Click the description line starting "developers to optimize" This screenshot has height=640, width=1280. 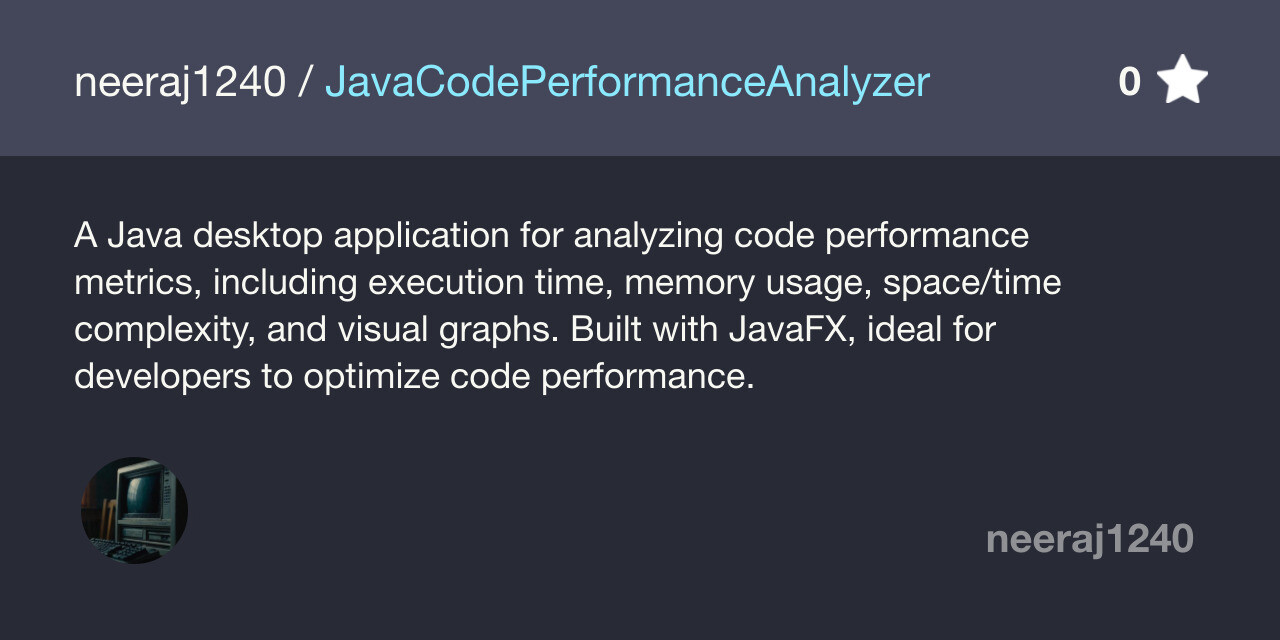click(x=414, y=378)
